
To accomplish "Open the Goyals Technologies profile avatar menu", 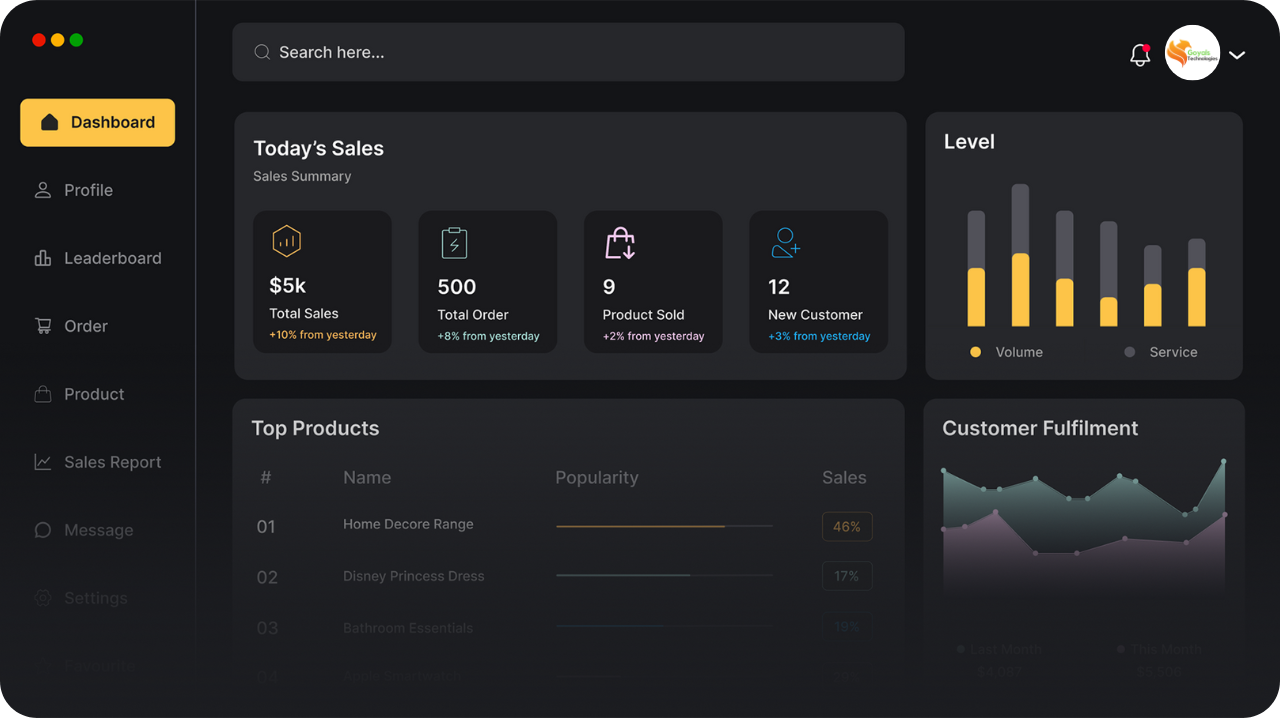I will click(x=1192, y=53).
